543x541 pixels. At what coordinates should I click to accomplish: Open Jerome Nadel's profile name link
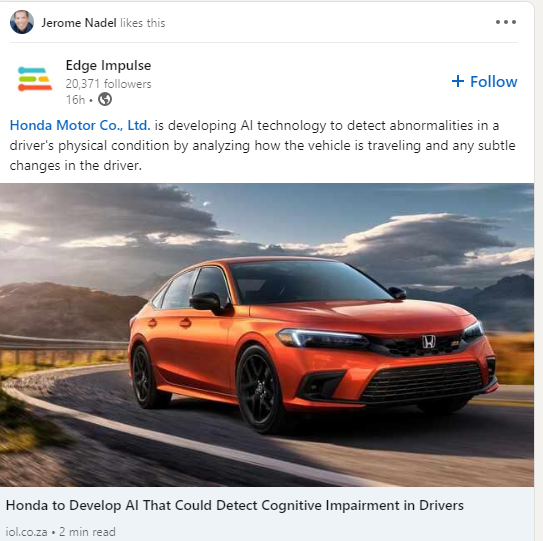(x=79, y=23)
